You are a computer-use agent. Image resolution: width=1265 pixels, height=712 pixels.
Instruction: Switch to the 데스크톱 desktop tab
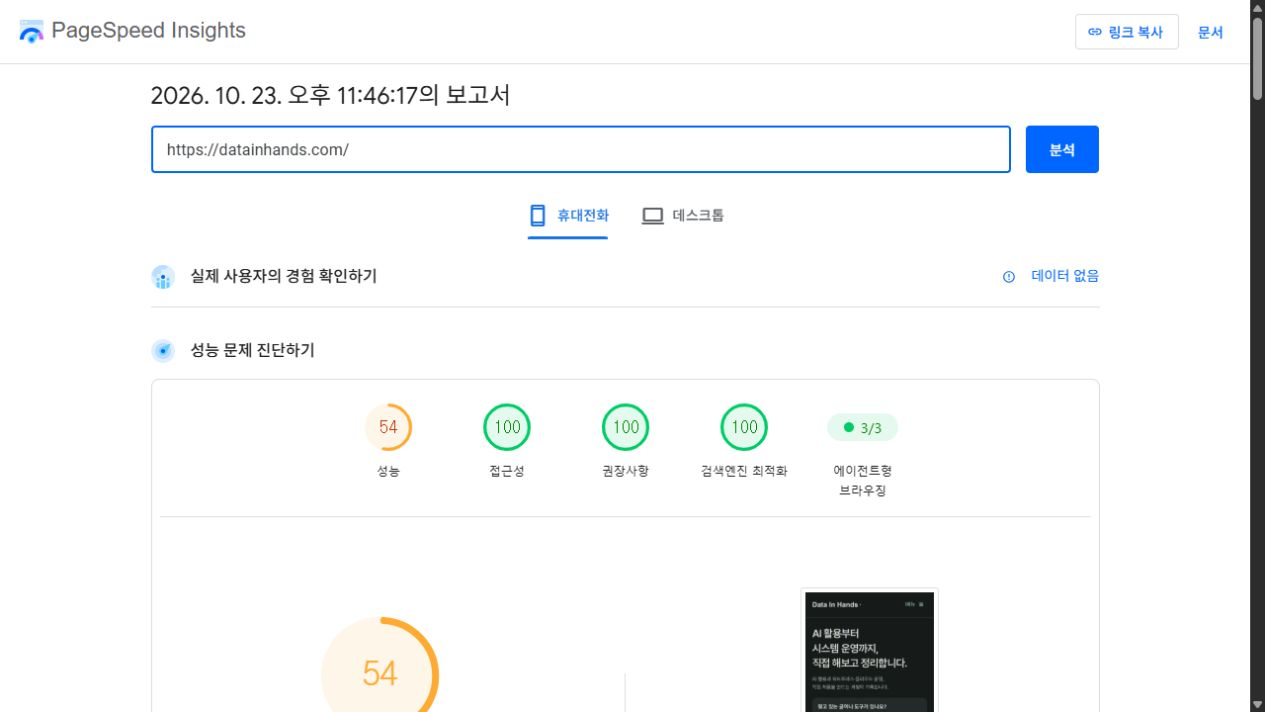tap(684, 215)
